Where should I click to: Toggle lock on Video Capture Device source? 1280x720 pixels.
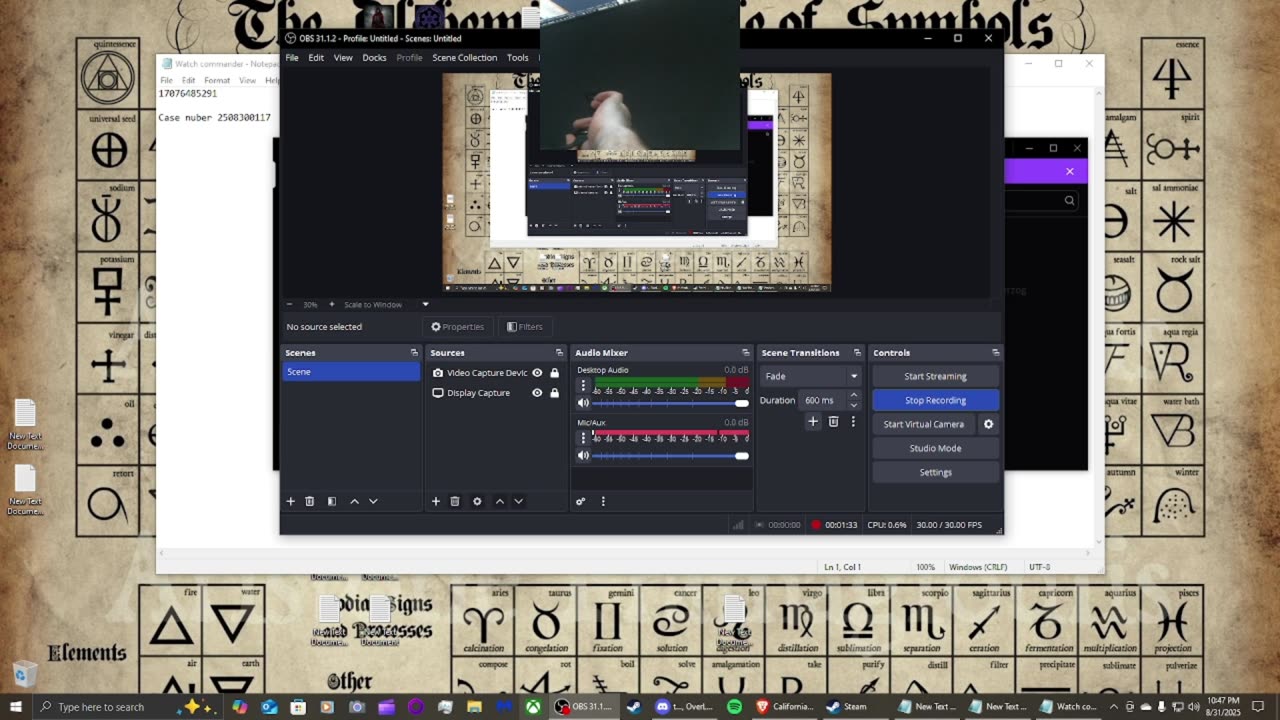point(555,373)
